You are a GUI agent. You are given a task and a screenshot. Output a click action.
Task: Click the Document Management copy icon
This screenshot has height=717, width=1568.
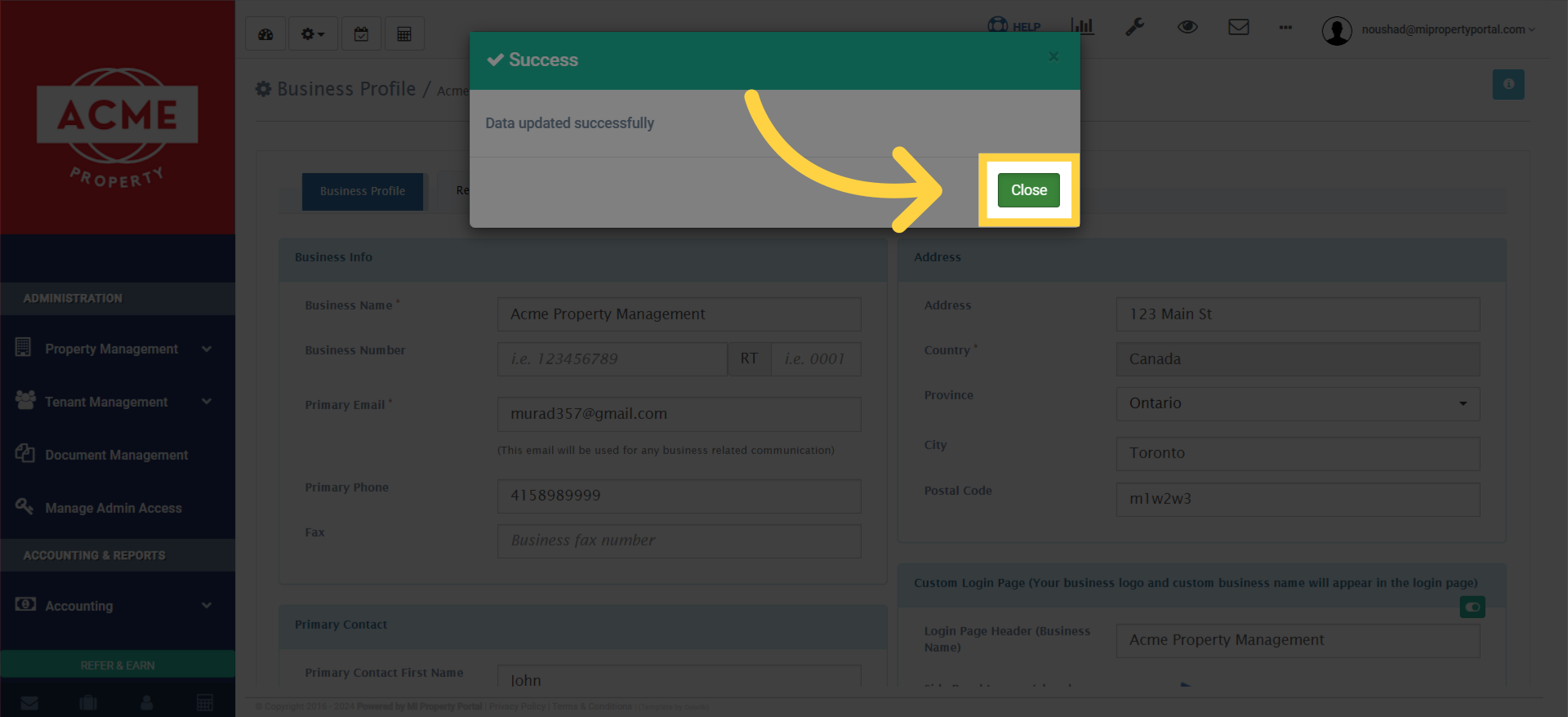pos(24,453)
